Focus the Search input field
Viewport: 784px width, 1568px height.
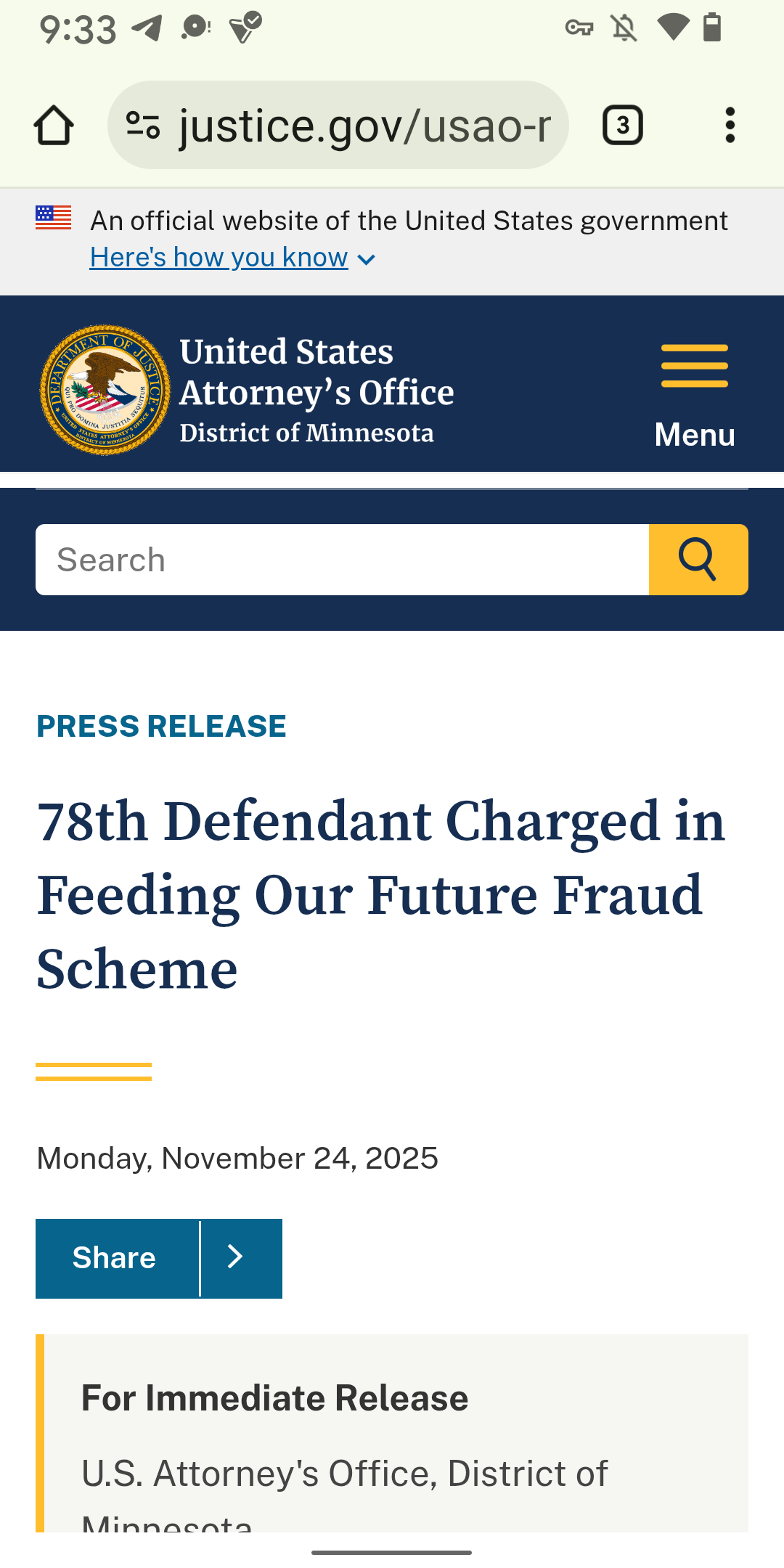341,560
